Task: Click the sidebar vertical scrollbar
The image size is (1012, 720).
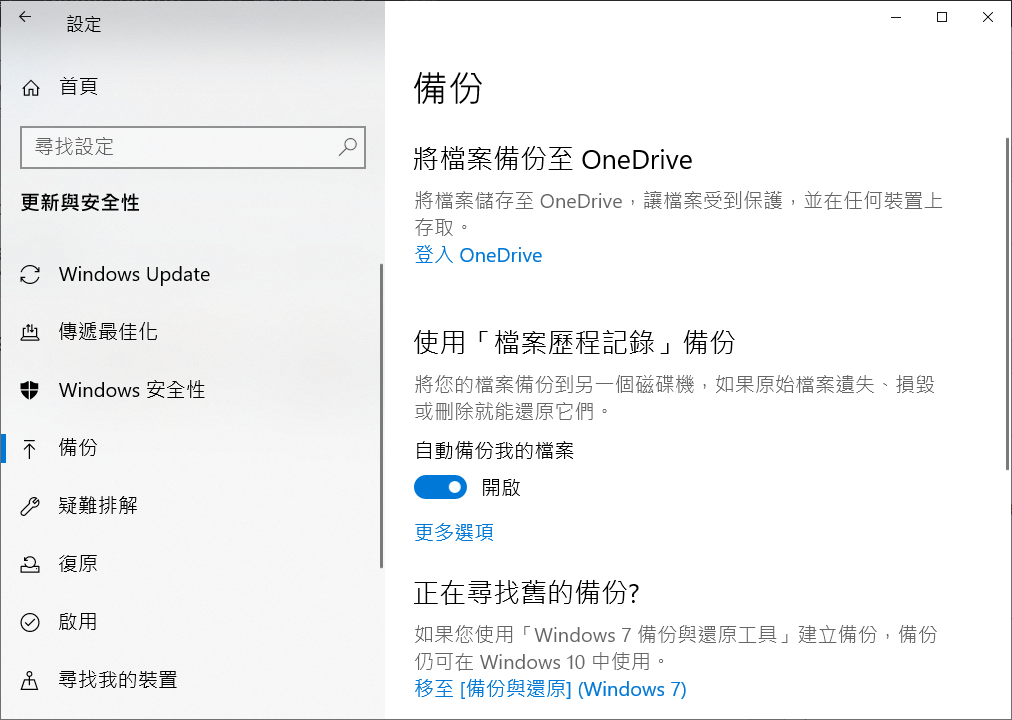Action: (x=381, y=416)
